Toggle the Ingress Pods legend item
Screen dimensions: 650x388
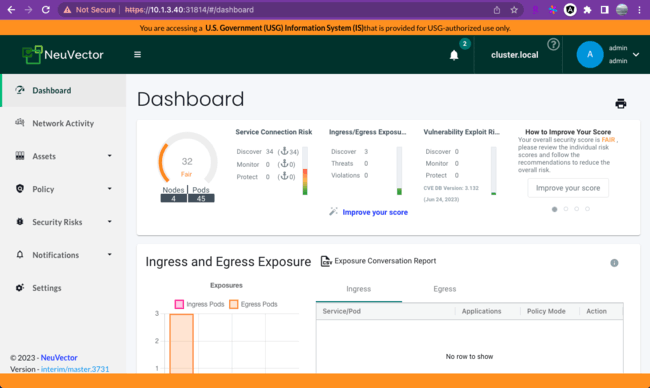[x=199, y=304]
